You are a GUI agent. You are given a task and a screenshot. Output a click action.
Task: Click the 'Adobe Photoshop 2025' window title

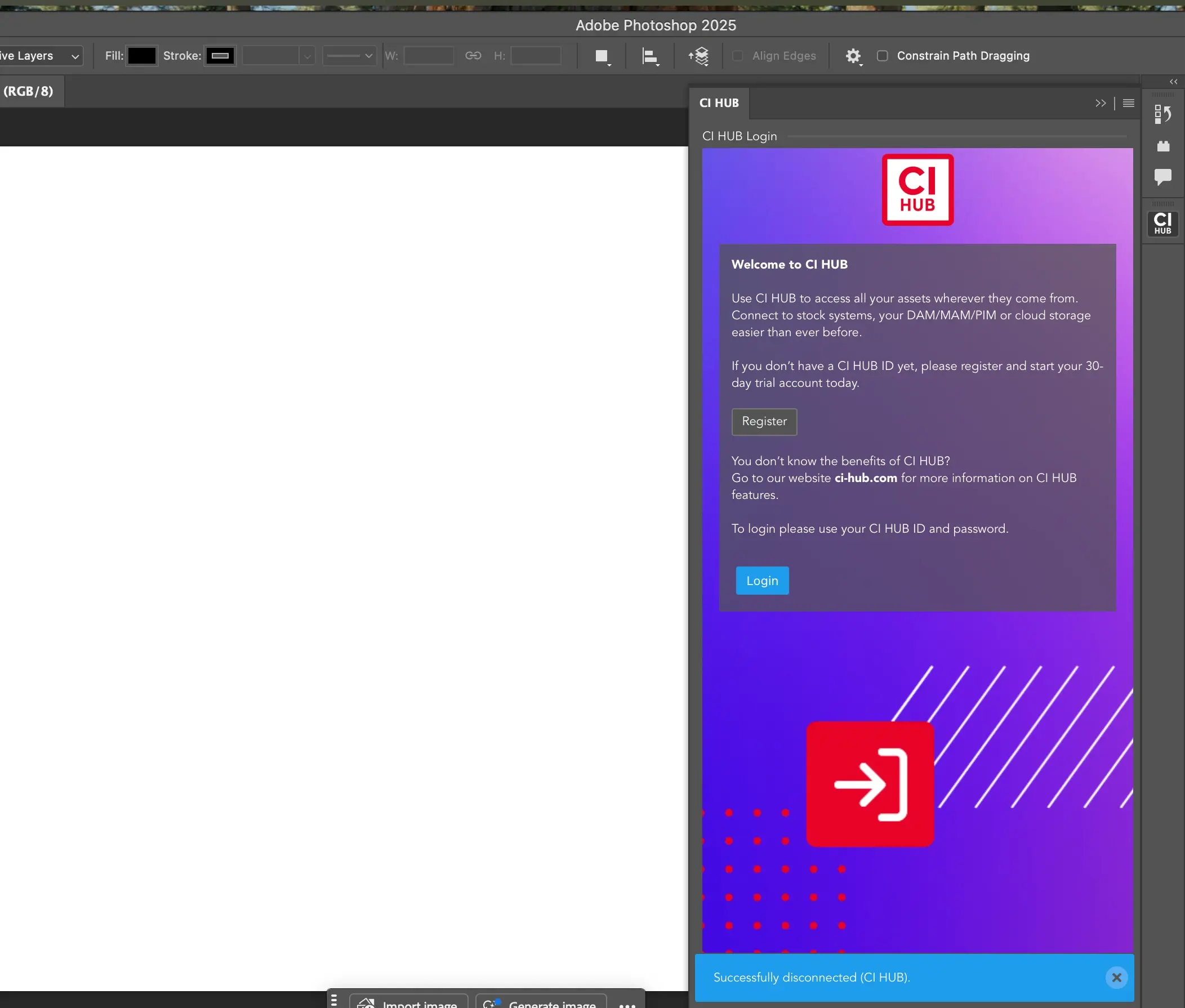pyautogui.click(x=656, y=25)
